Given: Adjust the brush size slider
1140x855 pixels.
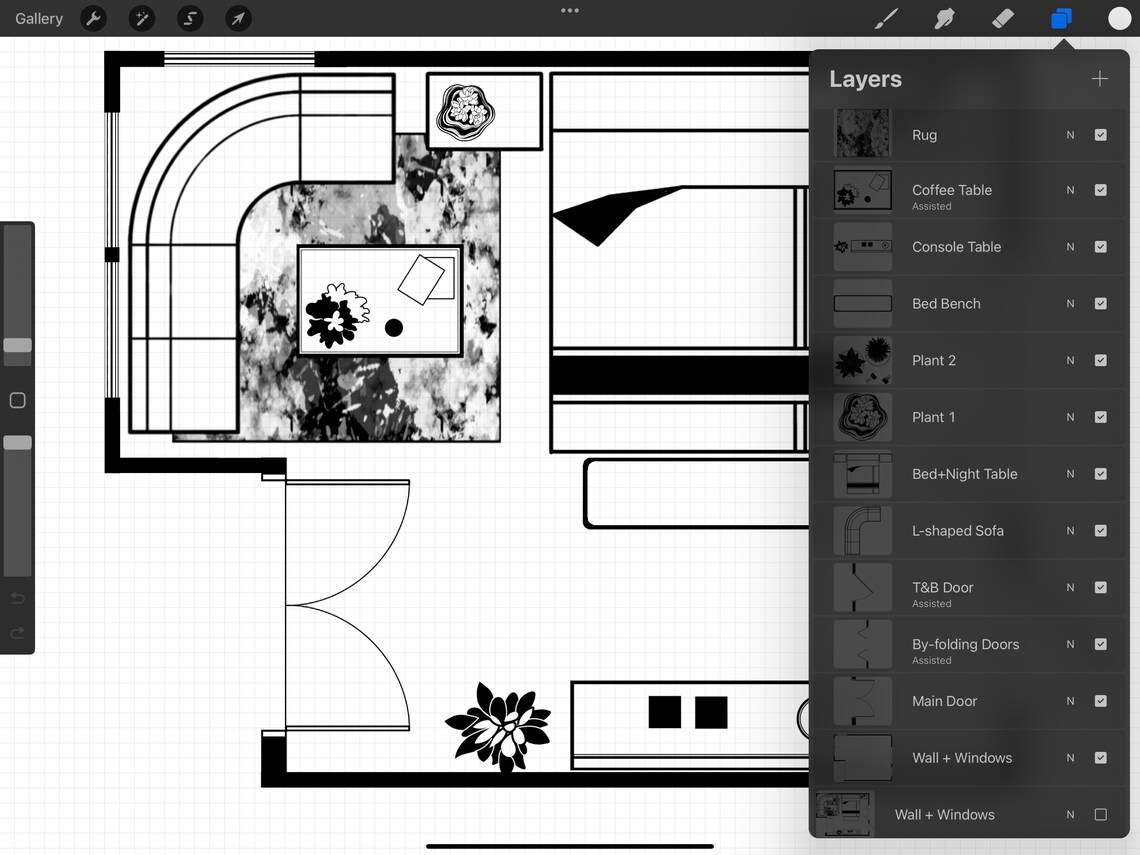Looking at the screenshot, I should 17,345.
